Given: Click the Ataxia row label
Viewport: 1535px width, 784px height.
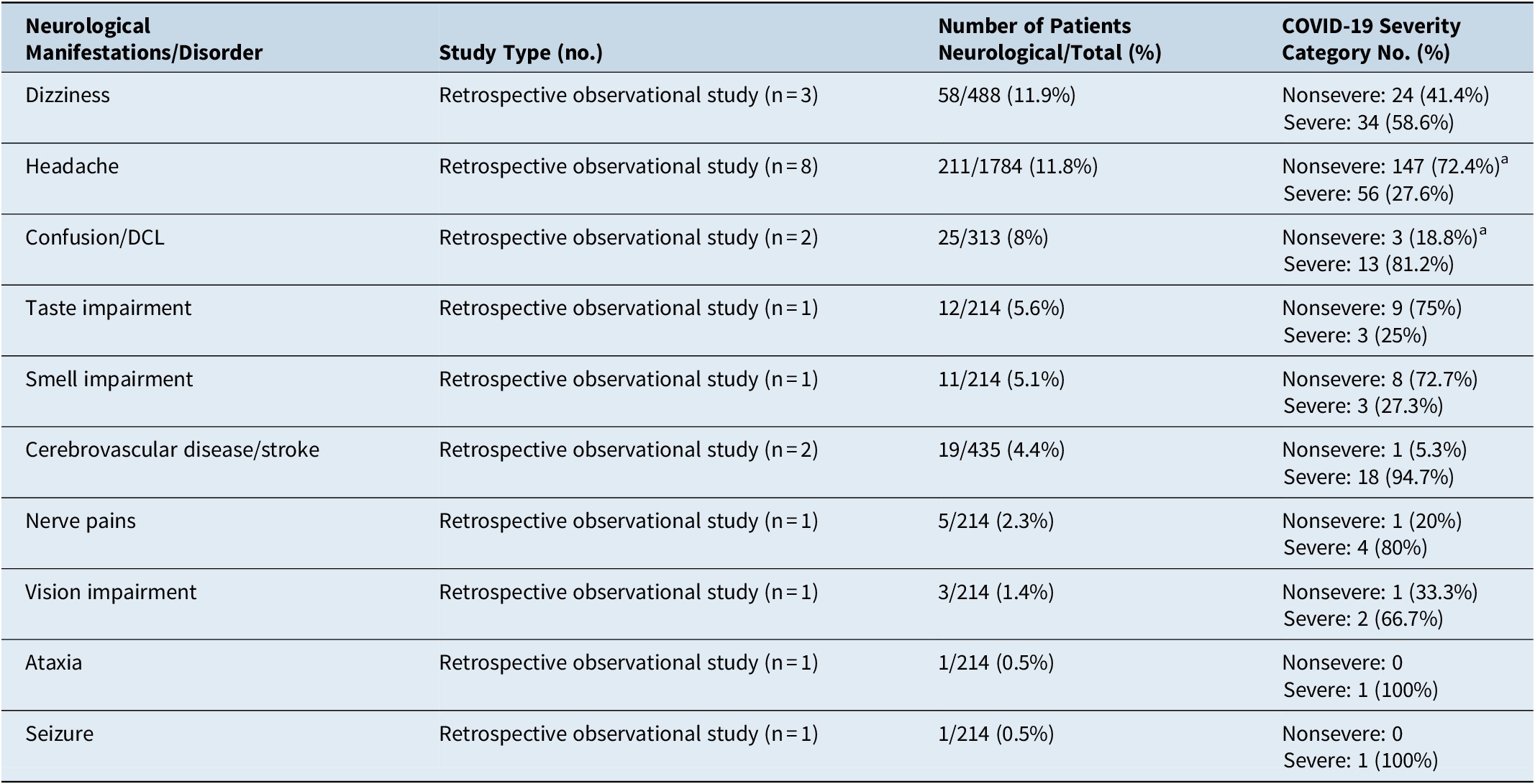Looking at the screenshot, I should (x=53, y=663).
